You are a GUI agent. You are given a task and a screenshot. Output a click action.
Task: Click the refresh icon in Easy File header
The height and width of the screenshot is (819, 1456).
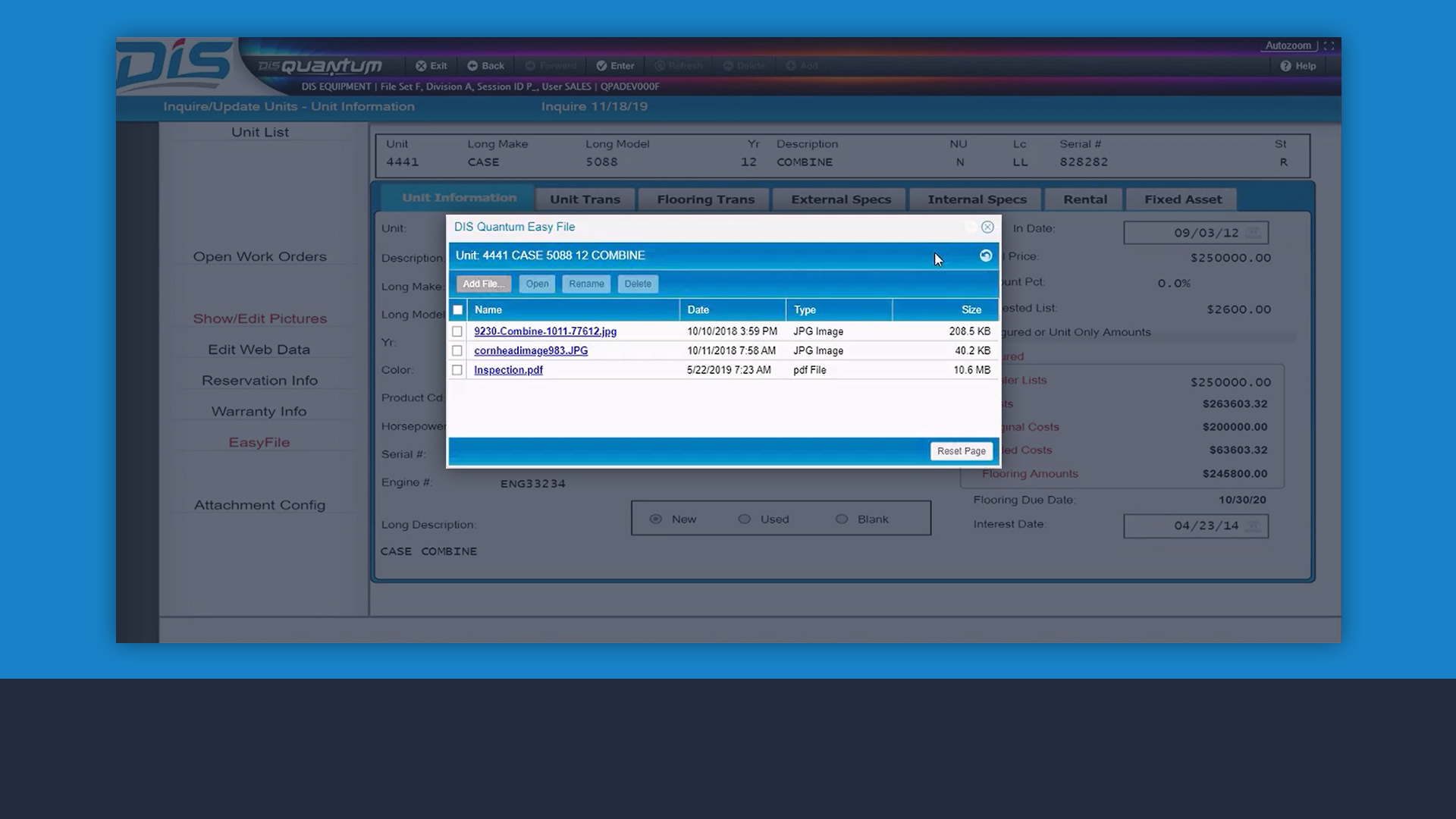(x=986, y=256)
